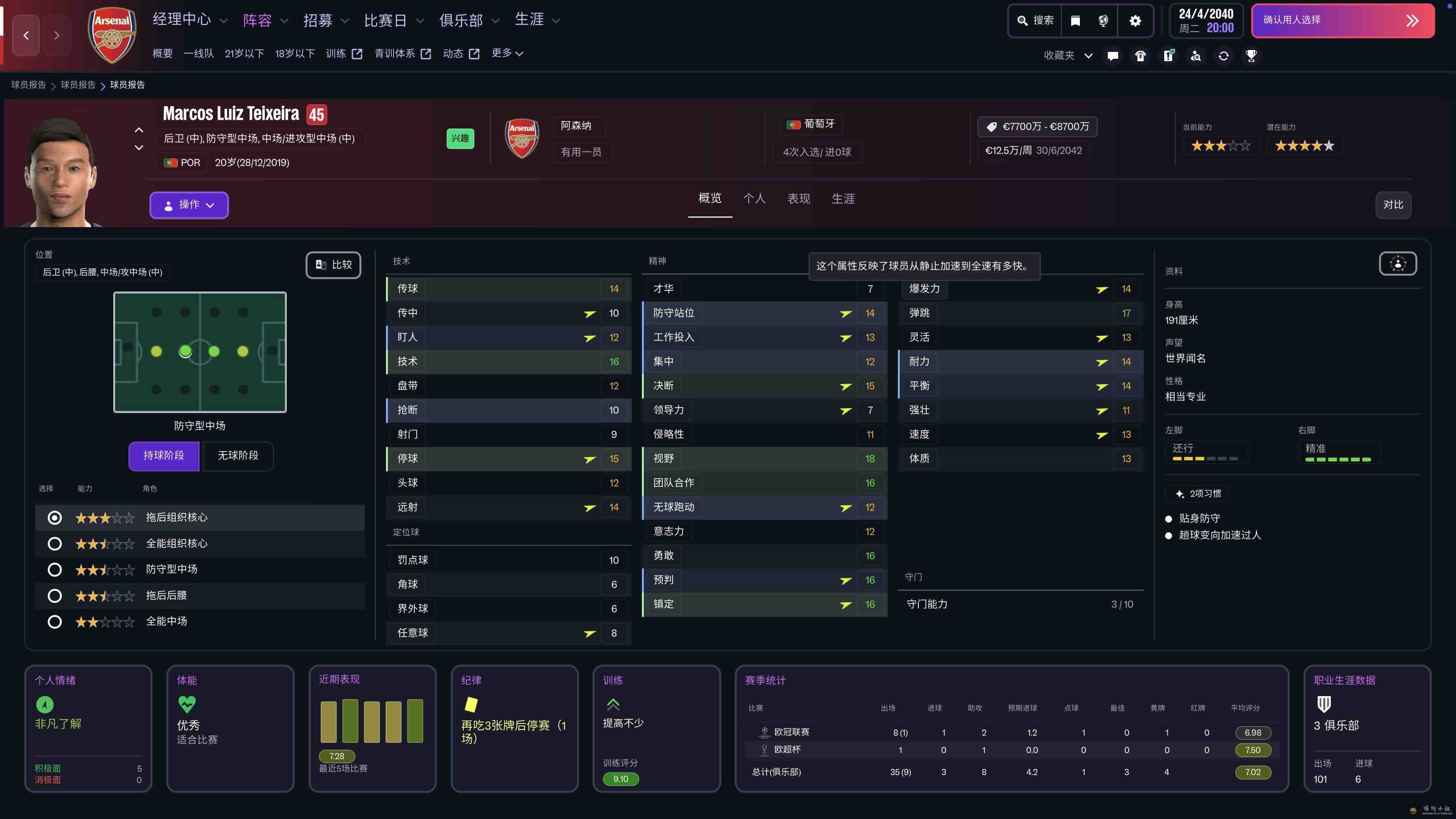Click the 确认用人选择 continue button
Viewport: 1456px width, 819px height.
point(1342,21)
